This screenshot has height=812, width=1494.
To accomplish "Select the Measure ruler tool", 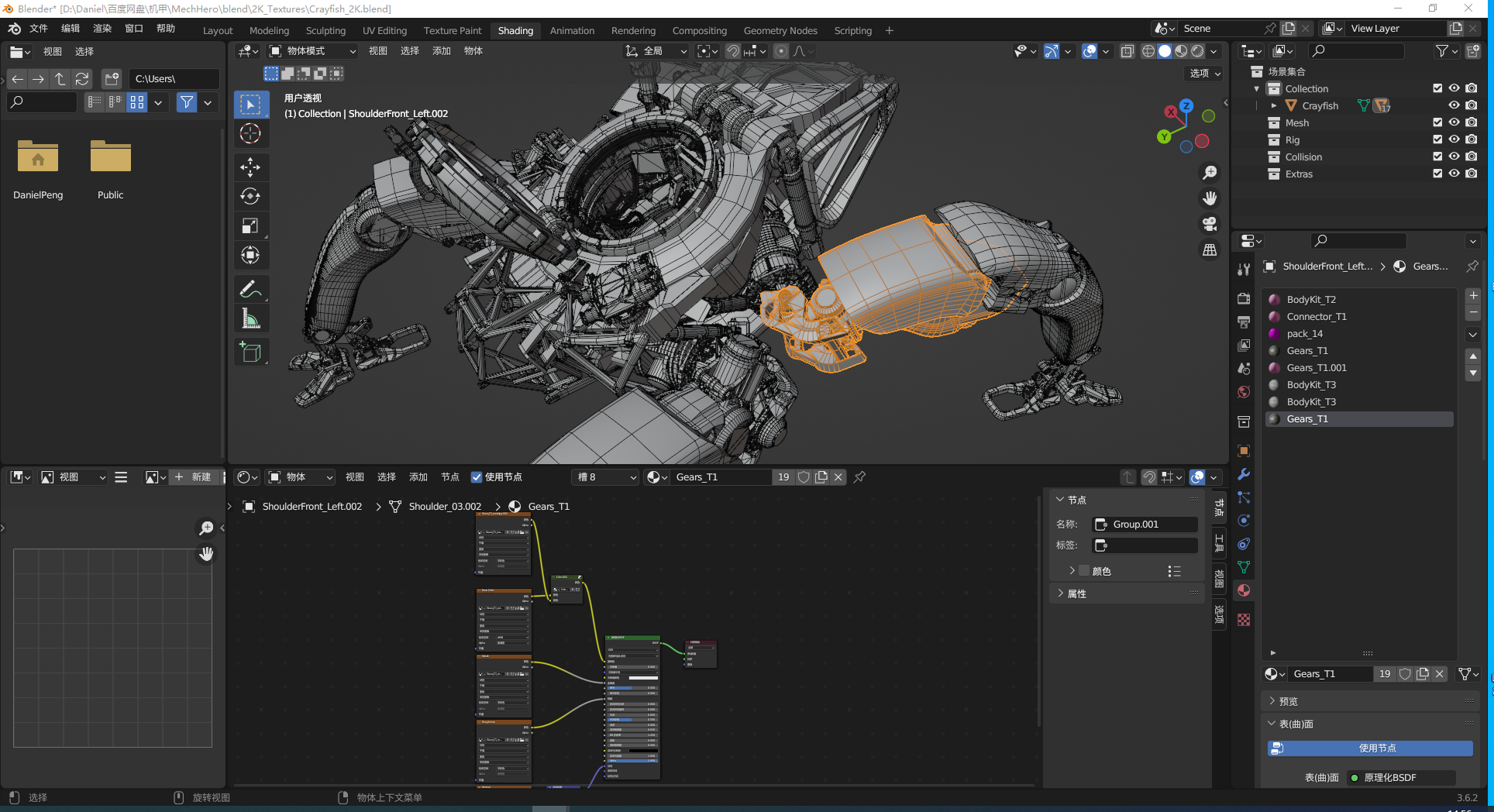I will pyautogui.click(x=250, y=318).
